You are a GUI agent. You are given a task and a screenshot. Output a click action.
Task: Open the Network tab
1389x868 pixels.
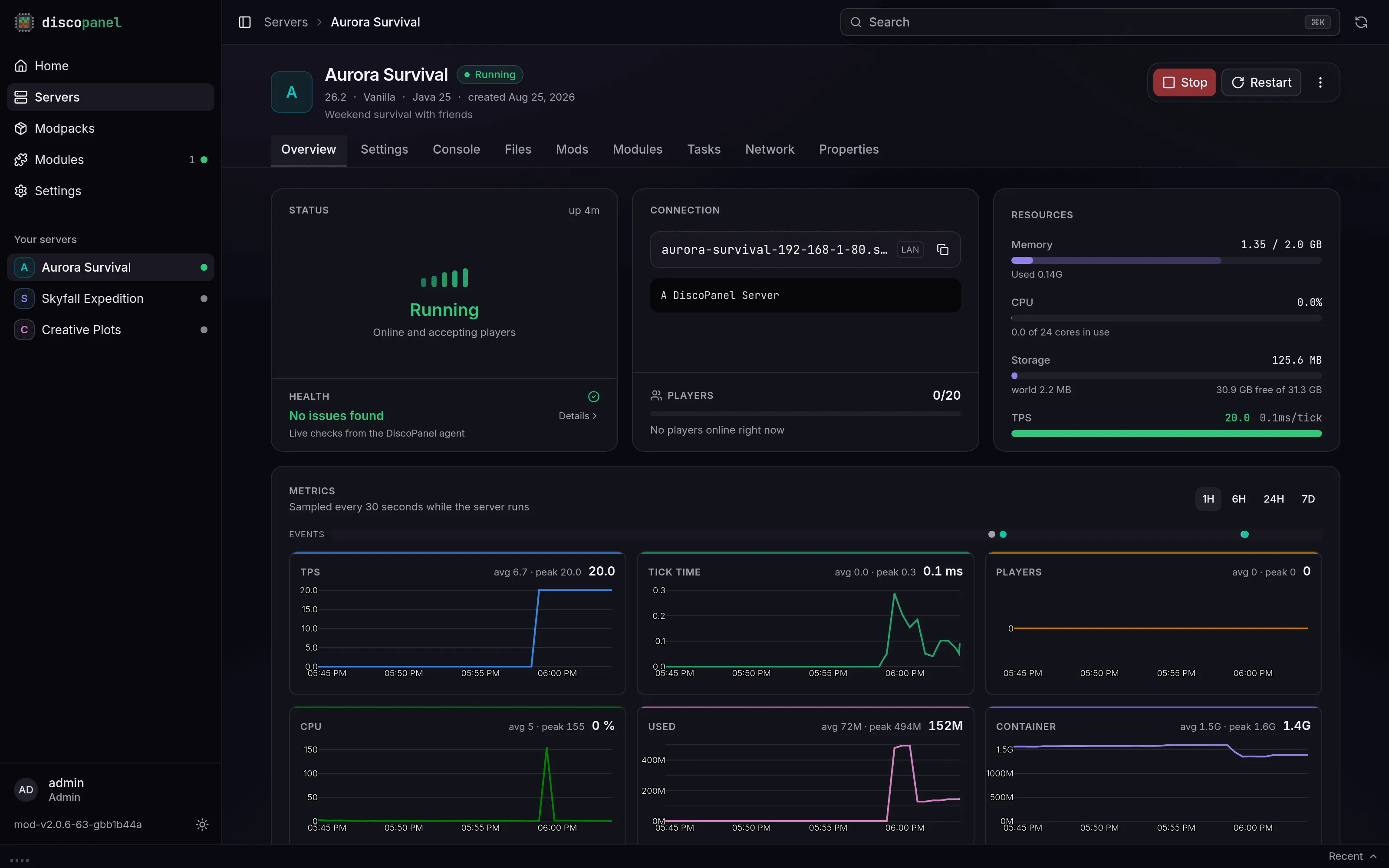pos(769,150)
